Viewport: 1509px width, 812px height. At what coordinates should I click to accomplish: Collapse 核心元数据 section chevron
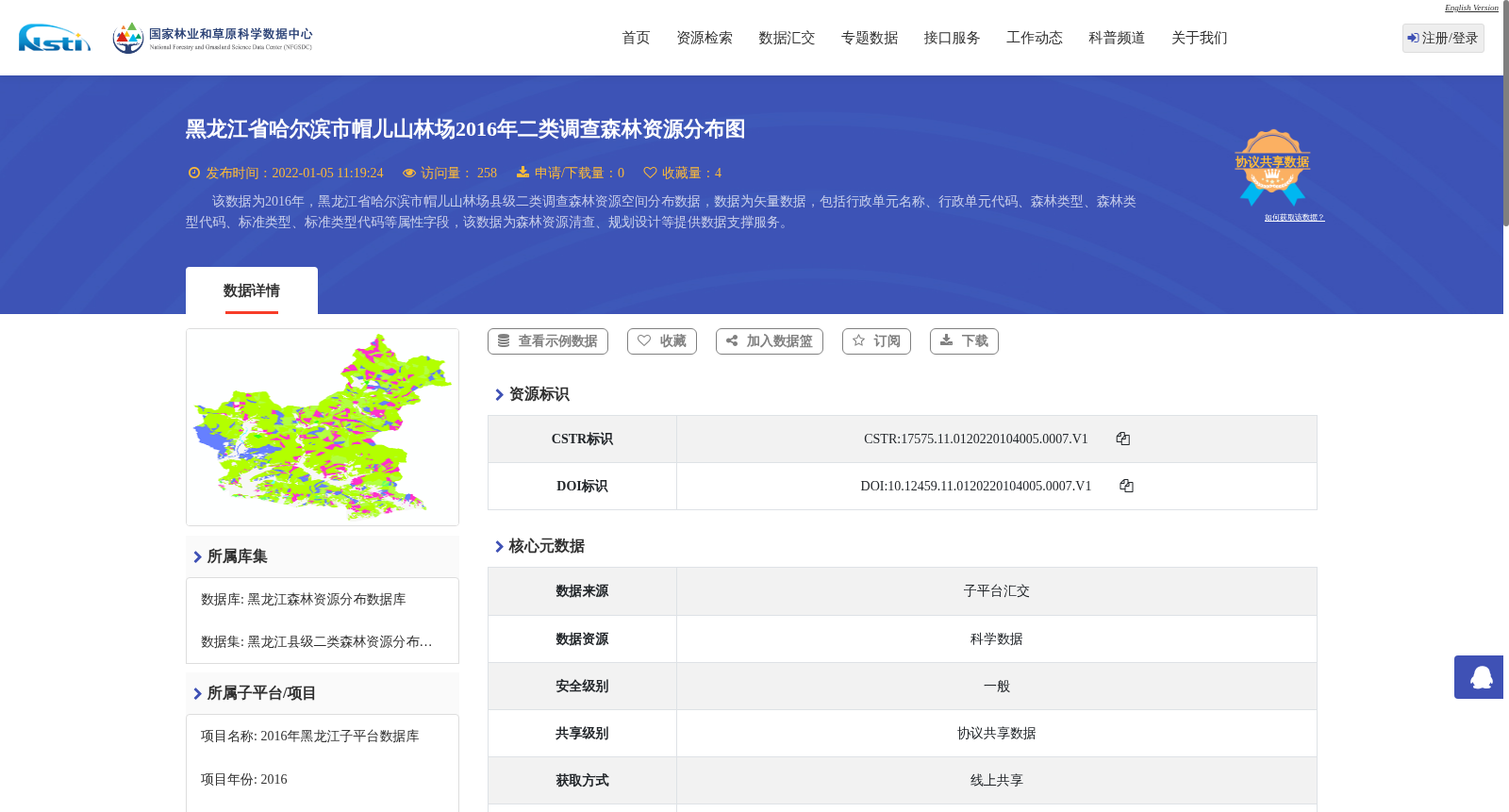coord(499,547)
